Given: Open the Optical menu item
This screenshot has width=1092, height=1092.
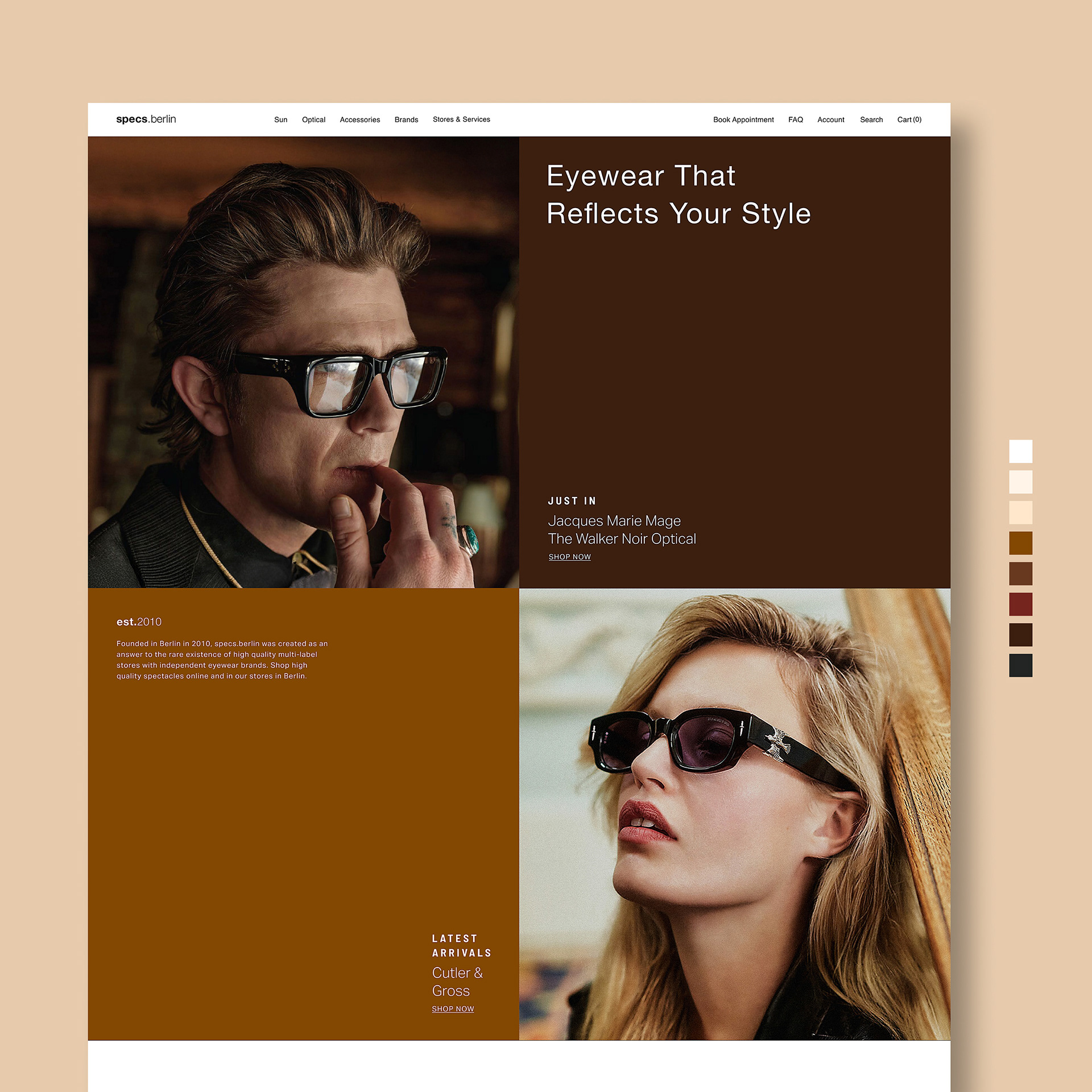Looking at the screenshot, I should point(313,120).
